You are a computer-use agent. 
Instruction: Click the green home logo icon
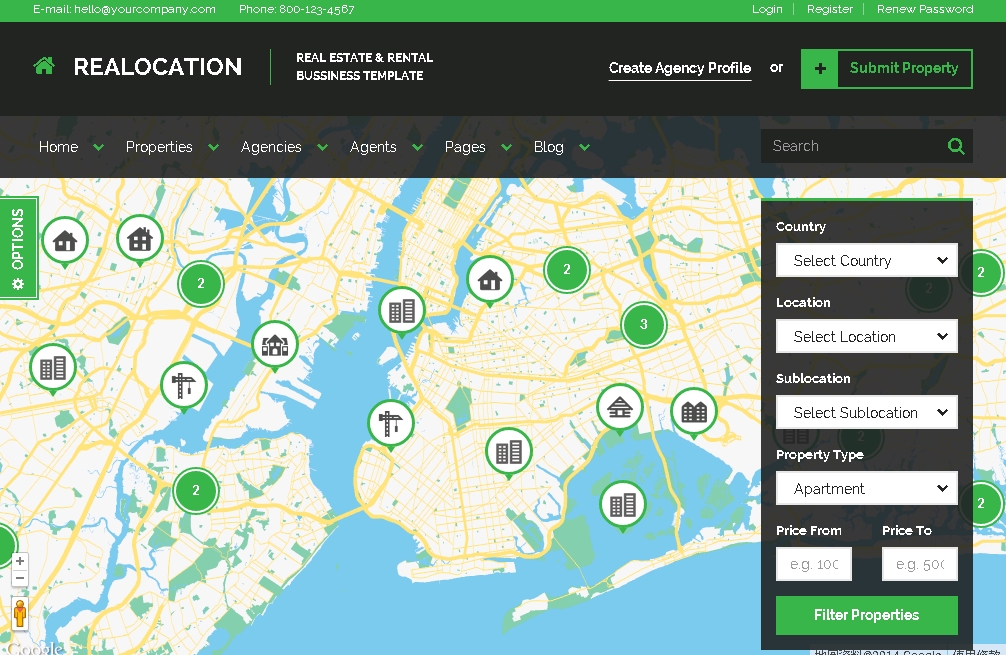[44, 67]
